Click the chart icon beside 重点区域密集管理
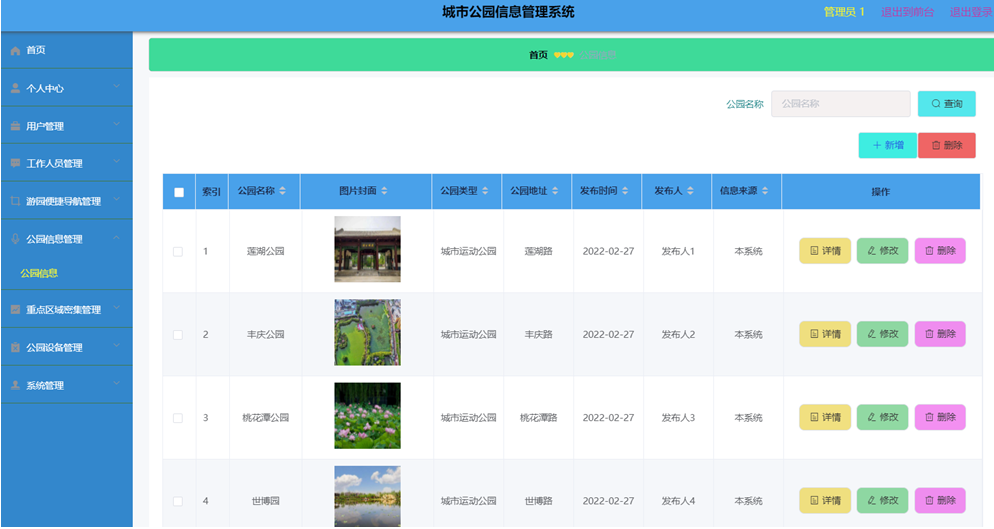The height and width of the screenshot is (529, 994). tap(15, 310)
